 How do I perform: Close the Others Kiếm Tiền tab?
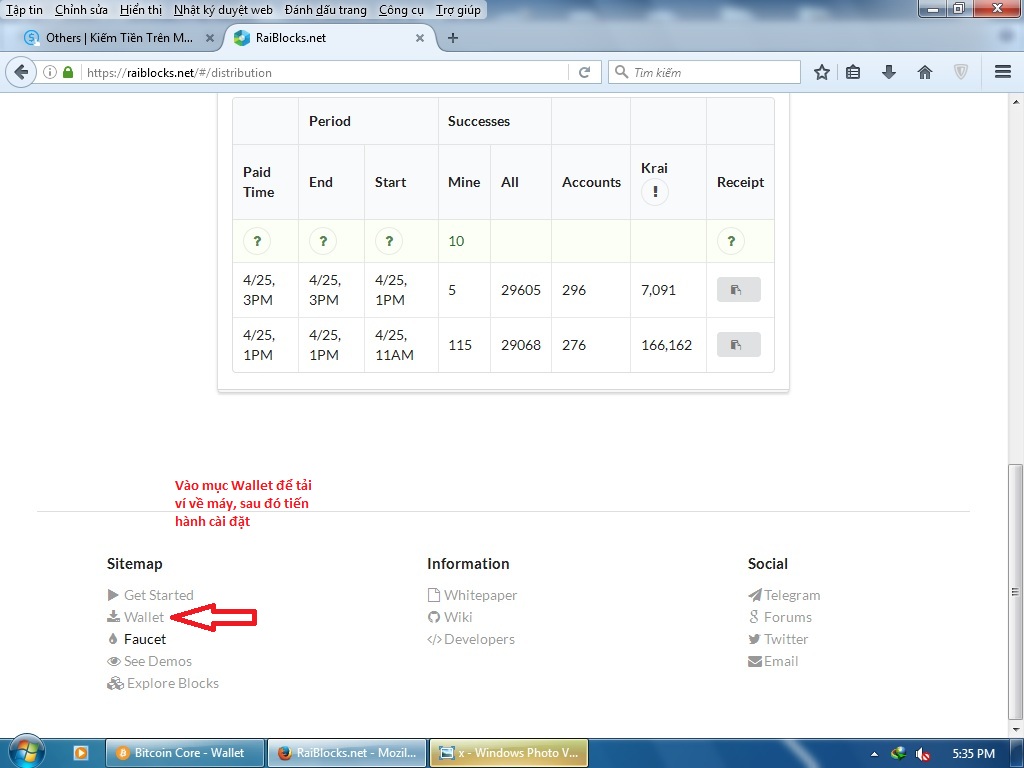pos(210,38)
